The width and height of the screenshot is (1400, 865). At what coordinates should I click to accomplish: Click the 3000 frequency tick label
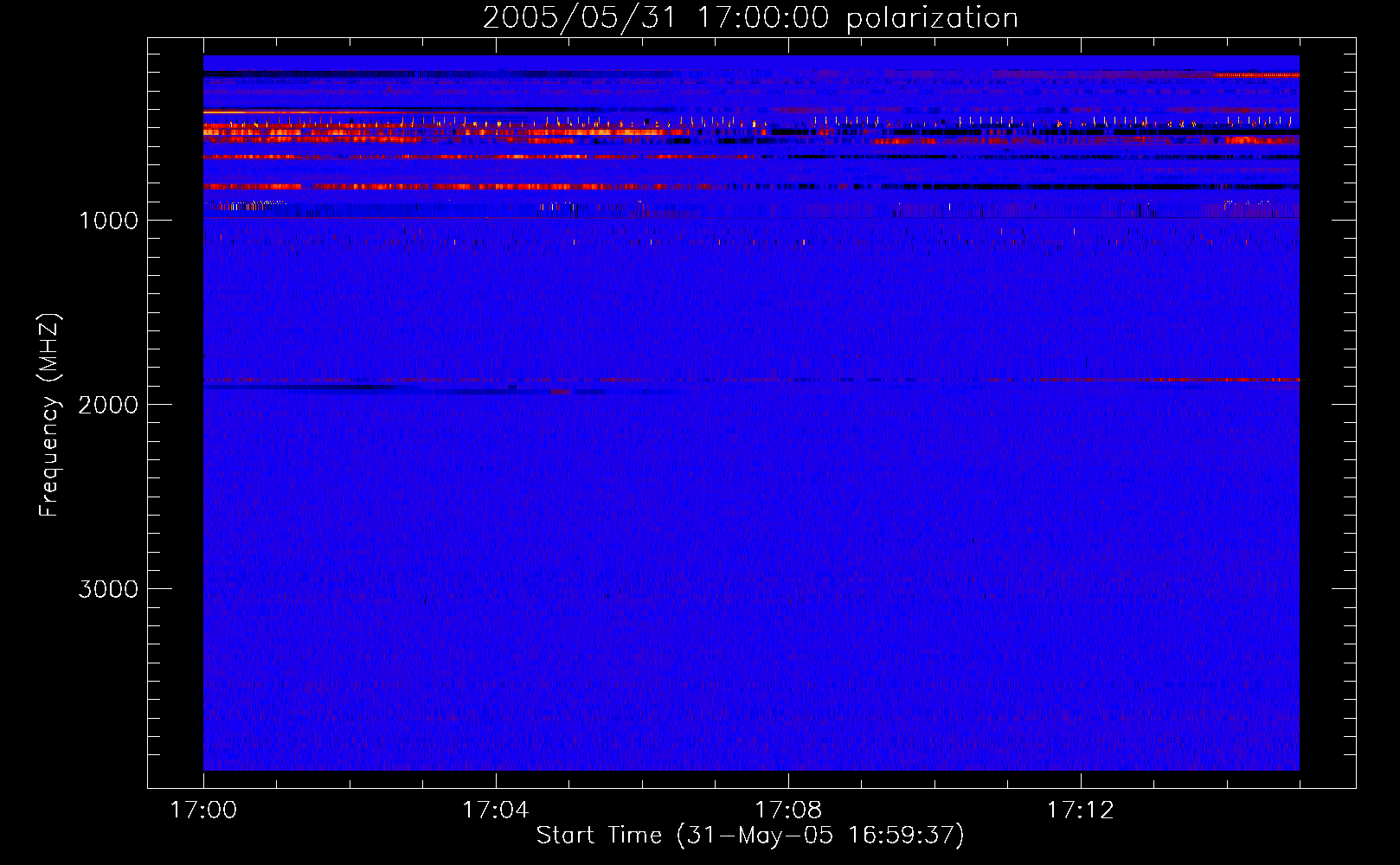click(108, 589)
